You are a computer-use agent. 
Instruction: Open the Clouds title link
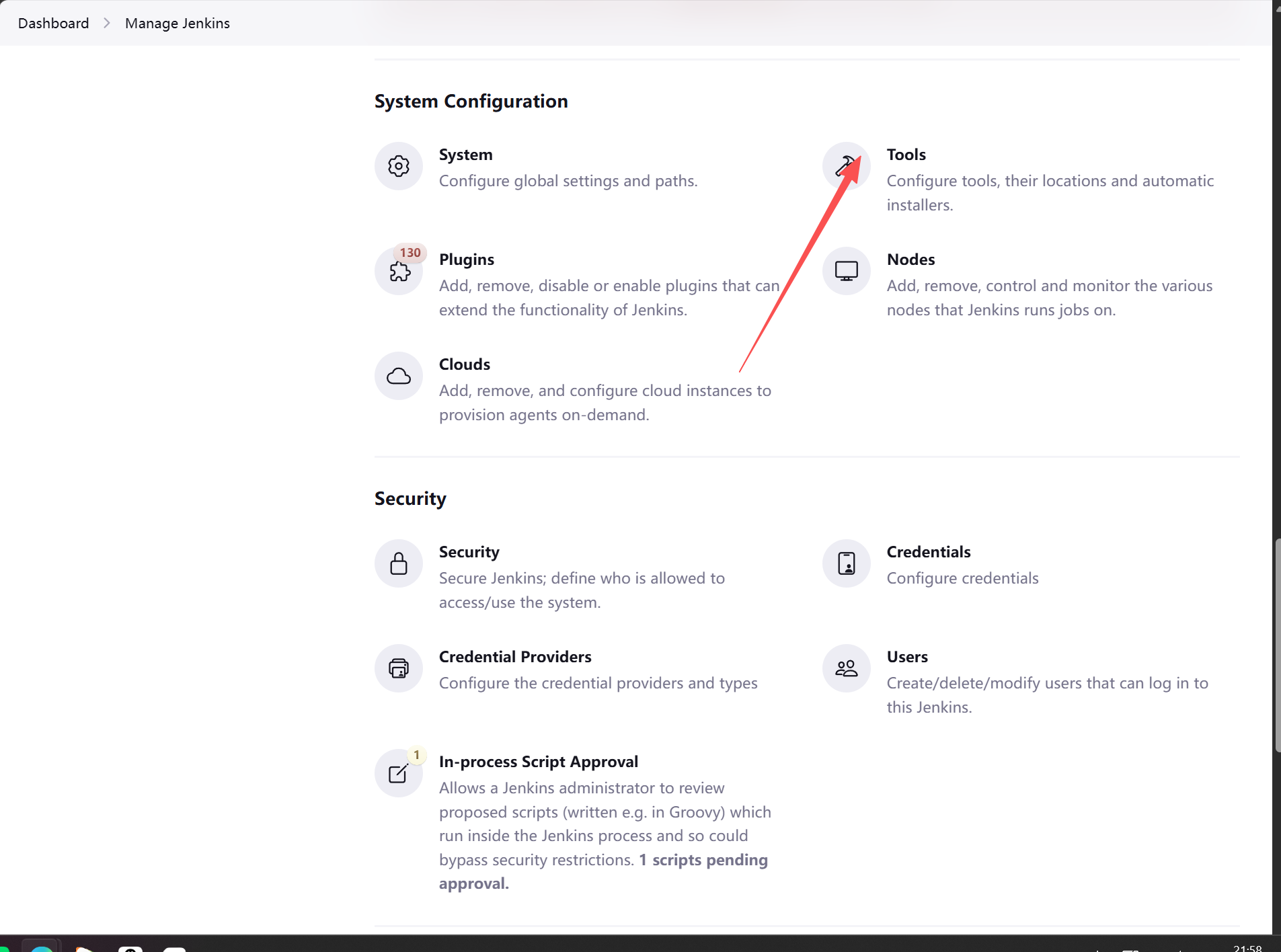(465, 364)
